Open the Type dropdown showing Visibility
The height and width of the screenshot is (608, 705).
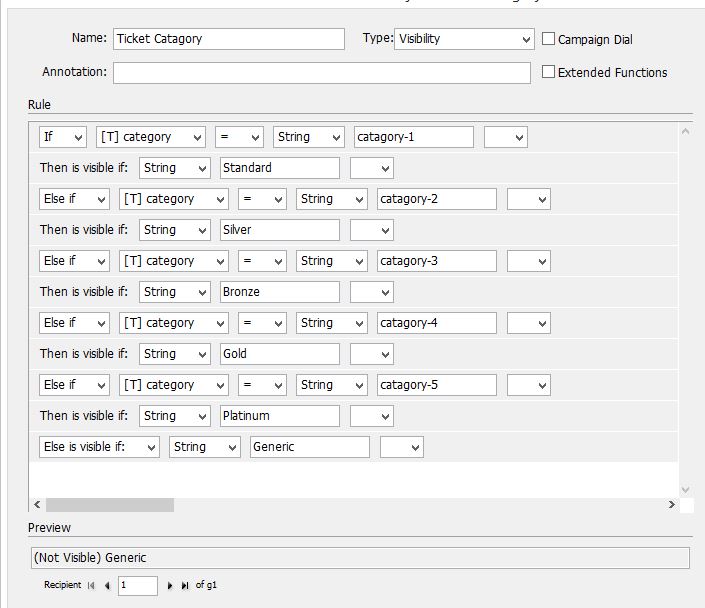[464, 39]
